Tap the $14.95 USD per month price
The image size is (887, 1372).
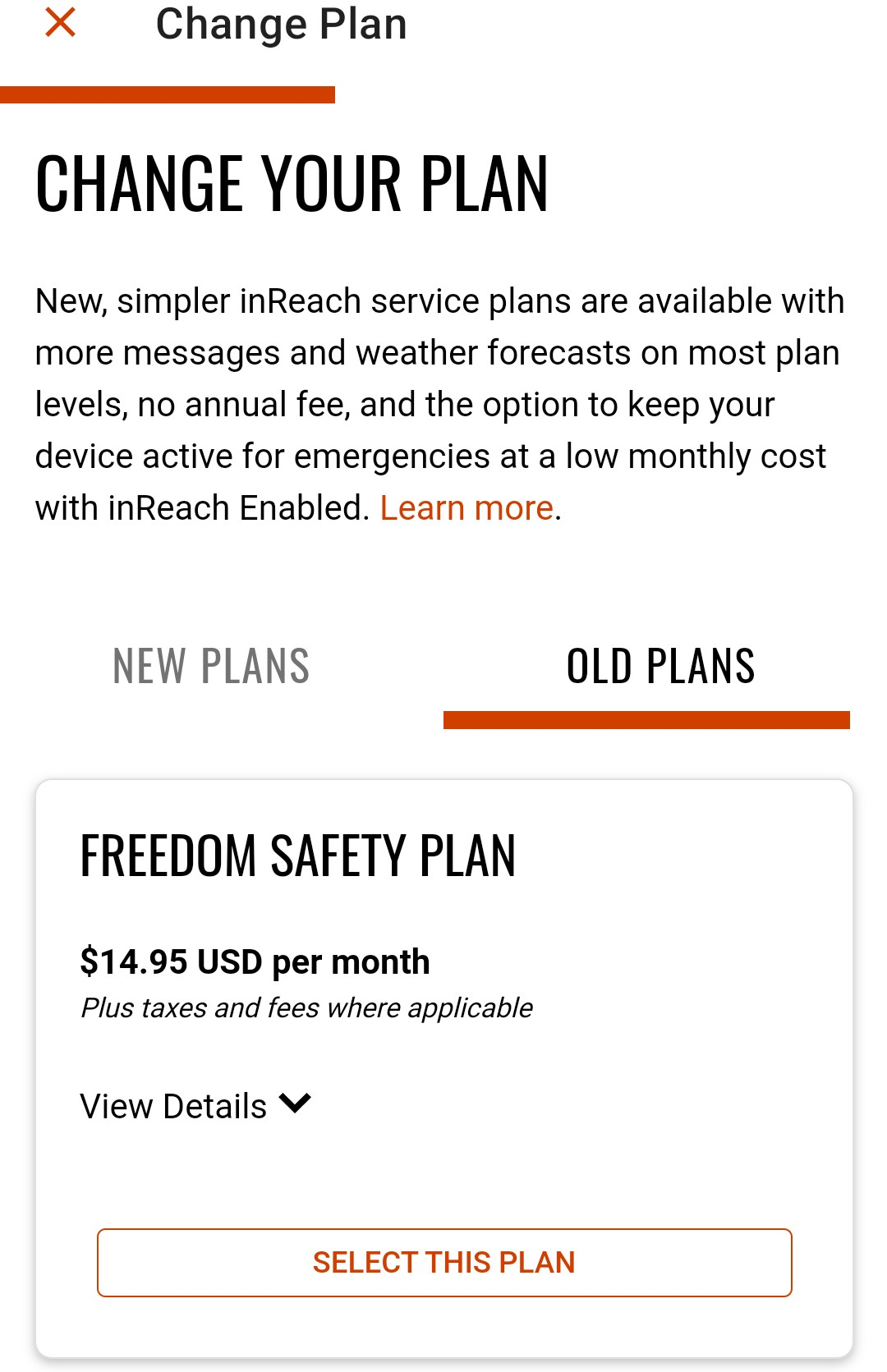tap(255, 961)
